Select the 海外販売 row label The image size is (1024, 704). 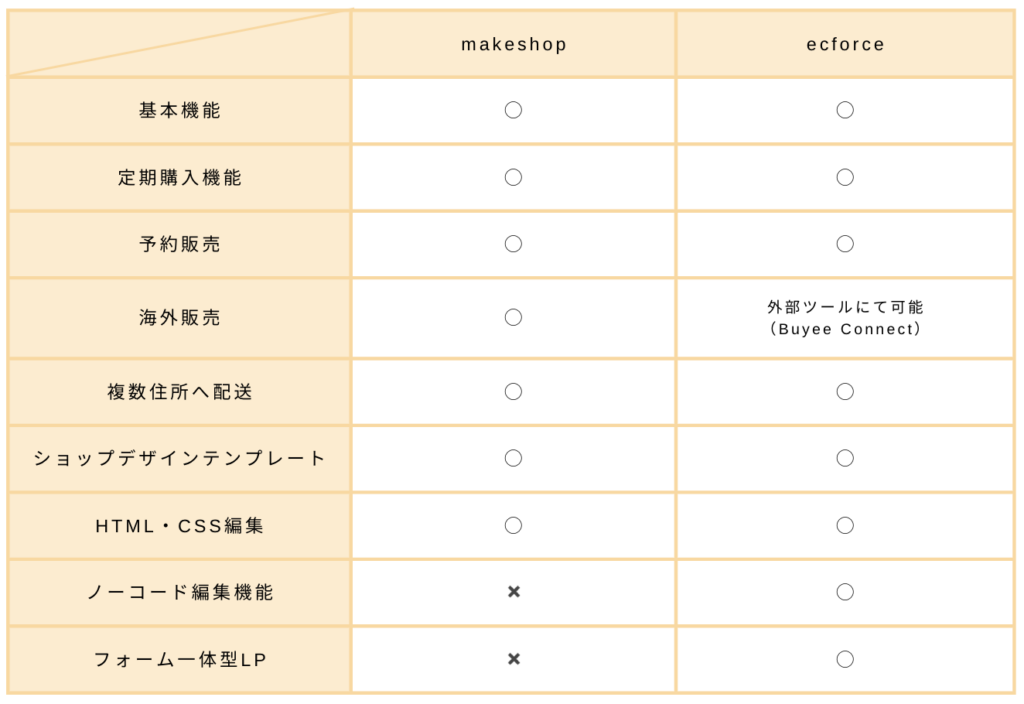180,317
